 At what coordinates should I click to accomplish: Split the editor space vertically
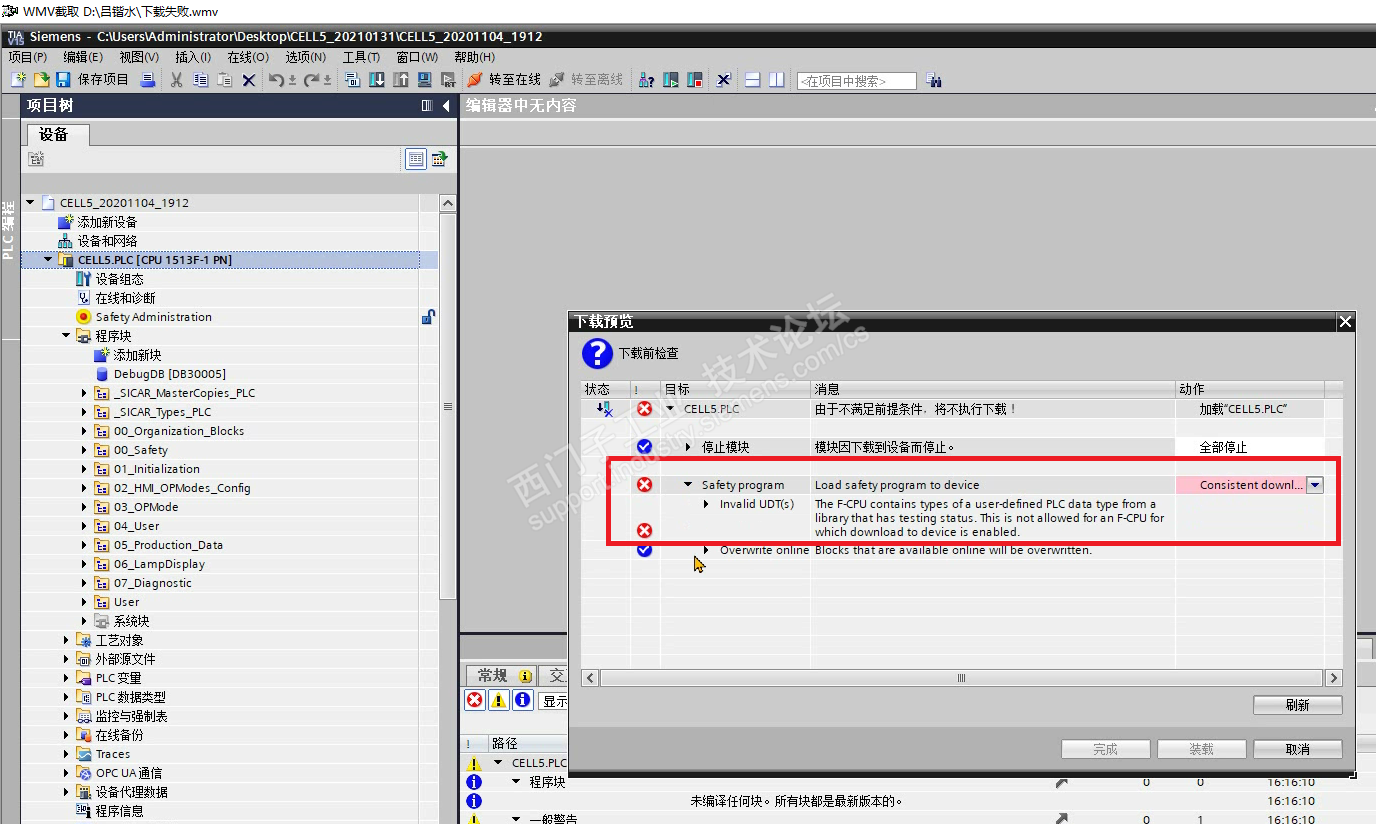(777, 80)
